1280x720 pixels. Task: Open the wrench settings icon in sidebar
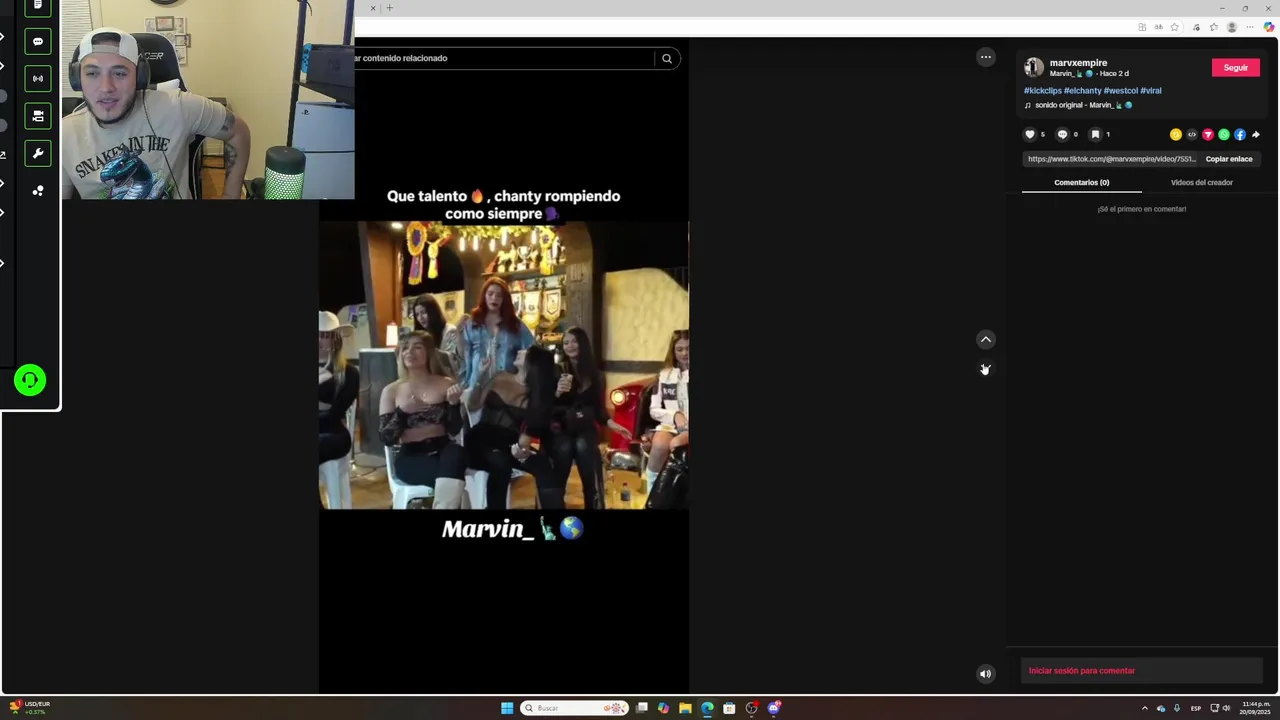click(38, 153)
